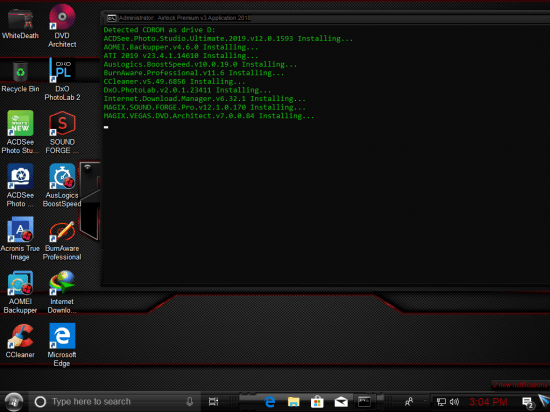Click the DxO.PhotoLab.v2.0.1 installing line

pos(187,90)
